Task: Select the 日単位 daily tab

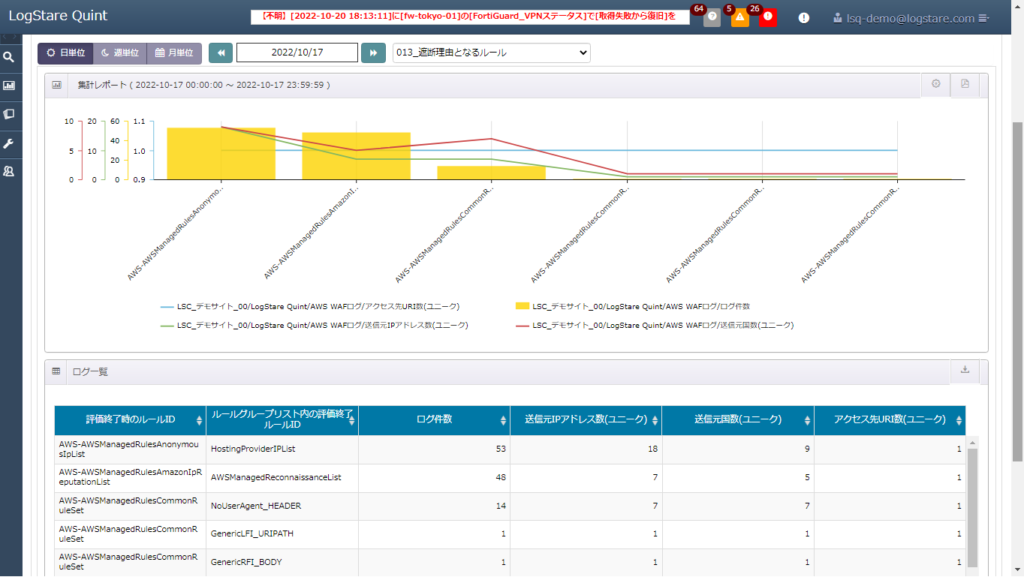Action: tap(65, 53)
